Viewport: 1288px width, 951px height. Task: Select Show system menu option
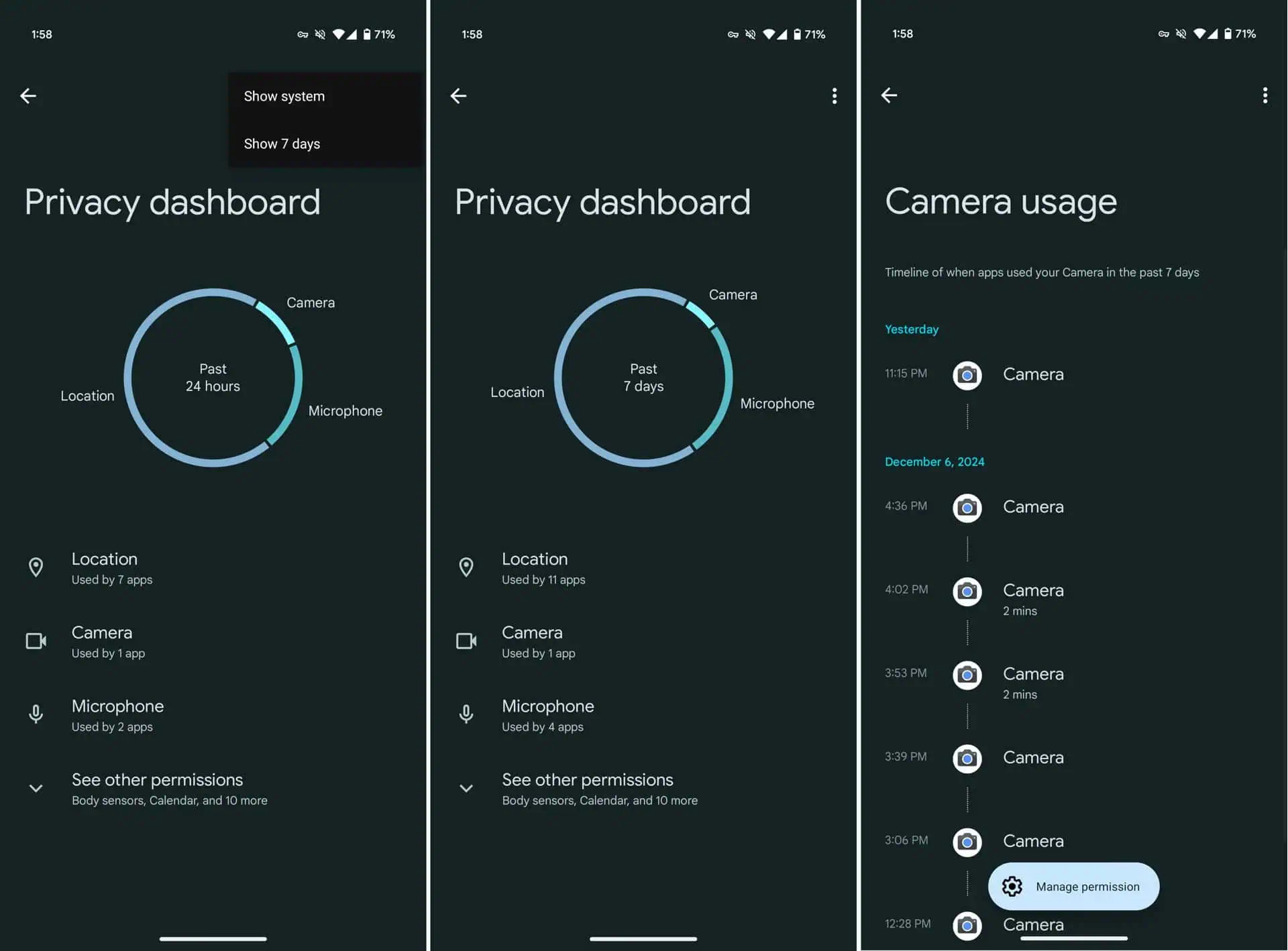pyautogui.click(x=284, y=97)
